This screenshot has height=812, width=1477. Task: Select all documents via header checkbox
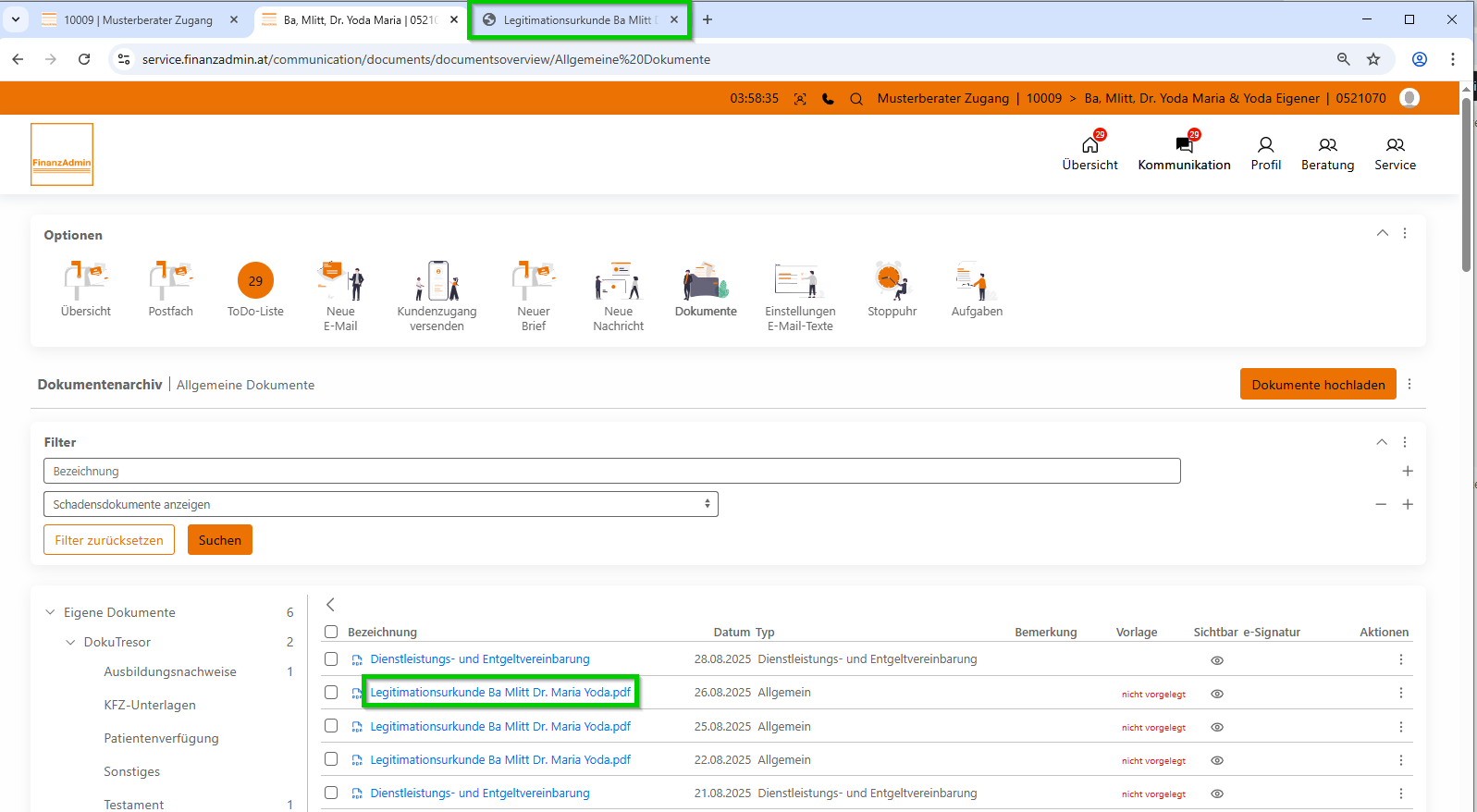(331, 632)
